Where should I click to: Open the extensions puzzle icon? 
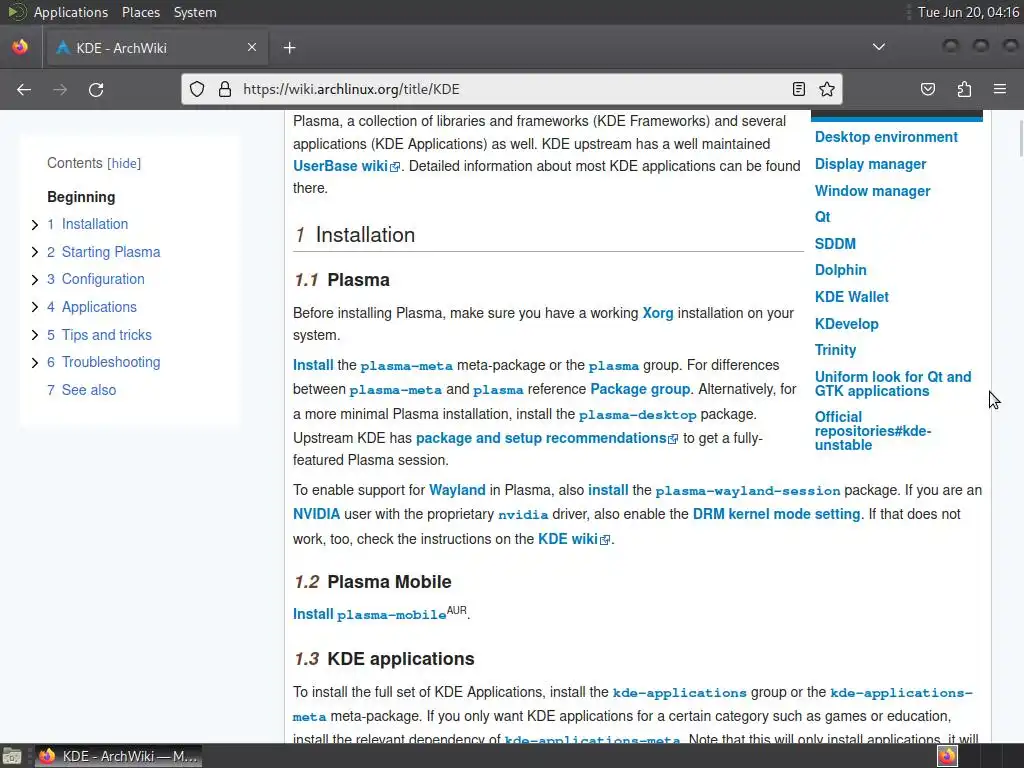click(x=964, y=89)
